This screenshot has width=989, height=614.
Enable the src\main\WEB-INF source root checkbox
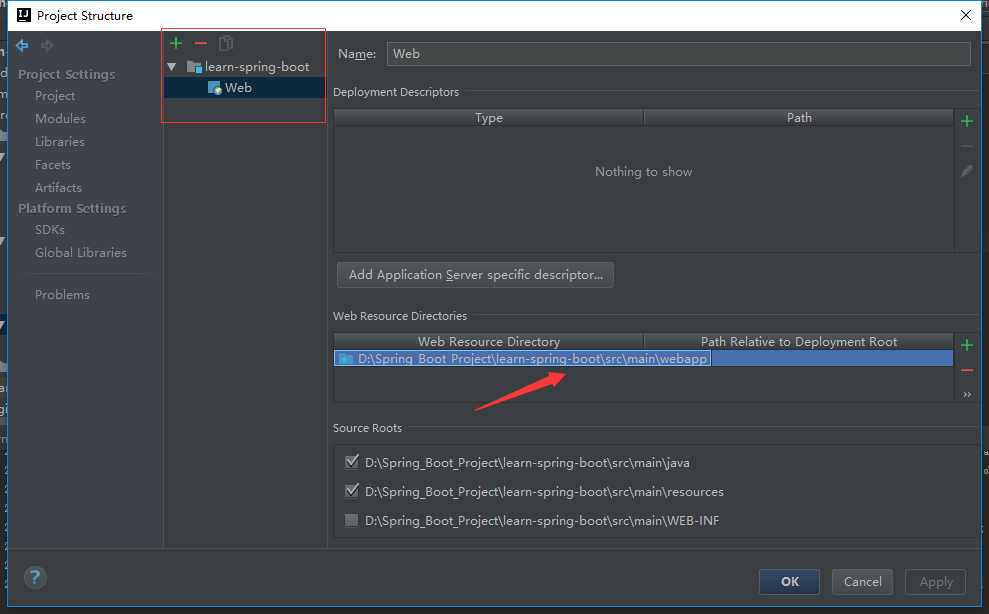click(351, 520)
